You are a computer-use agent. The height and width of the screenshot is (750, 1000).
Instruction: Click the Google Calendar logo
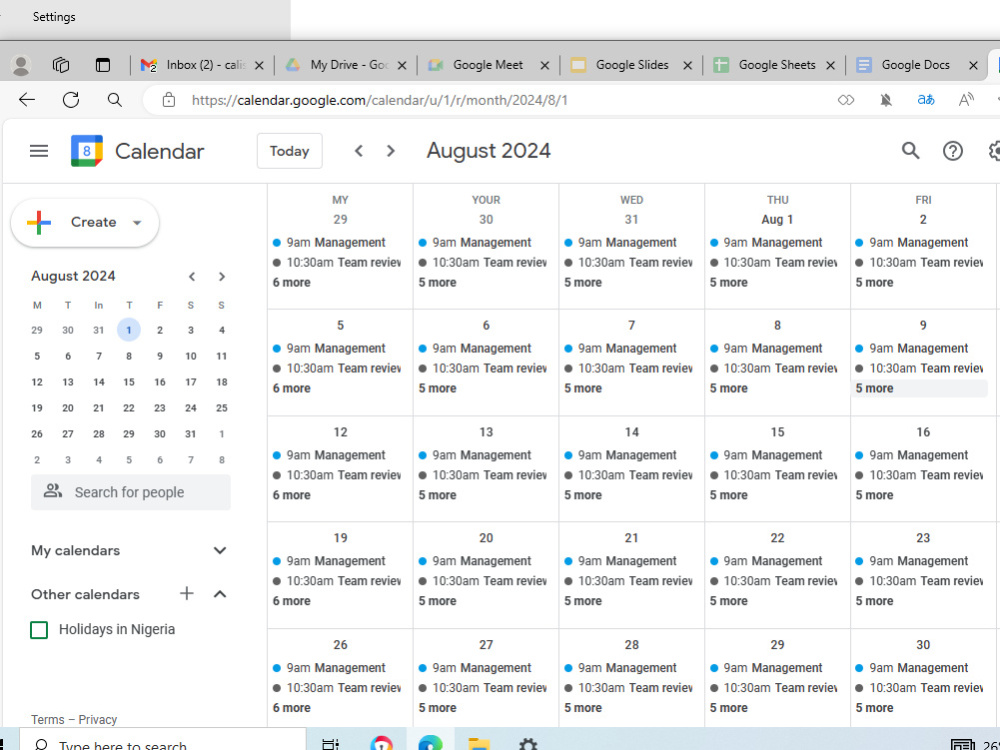pos(87,151)
